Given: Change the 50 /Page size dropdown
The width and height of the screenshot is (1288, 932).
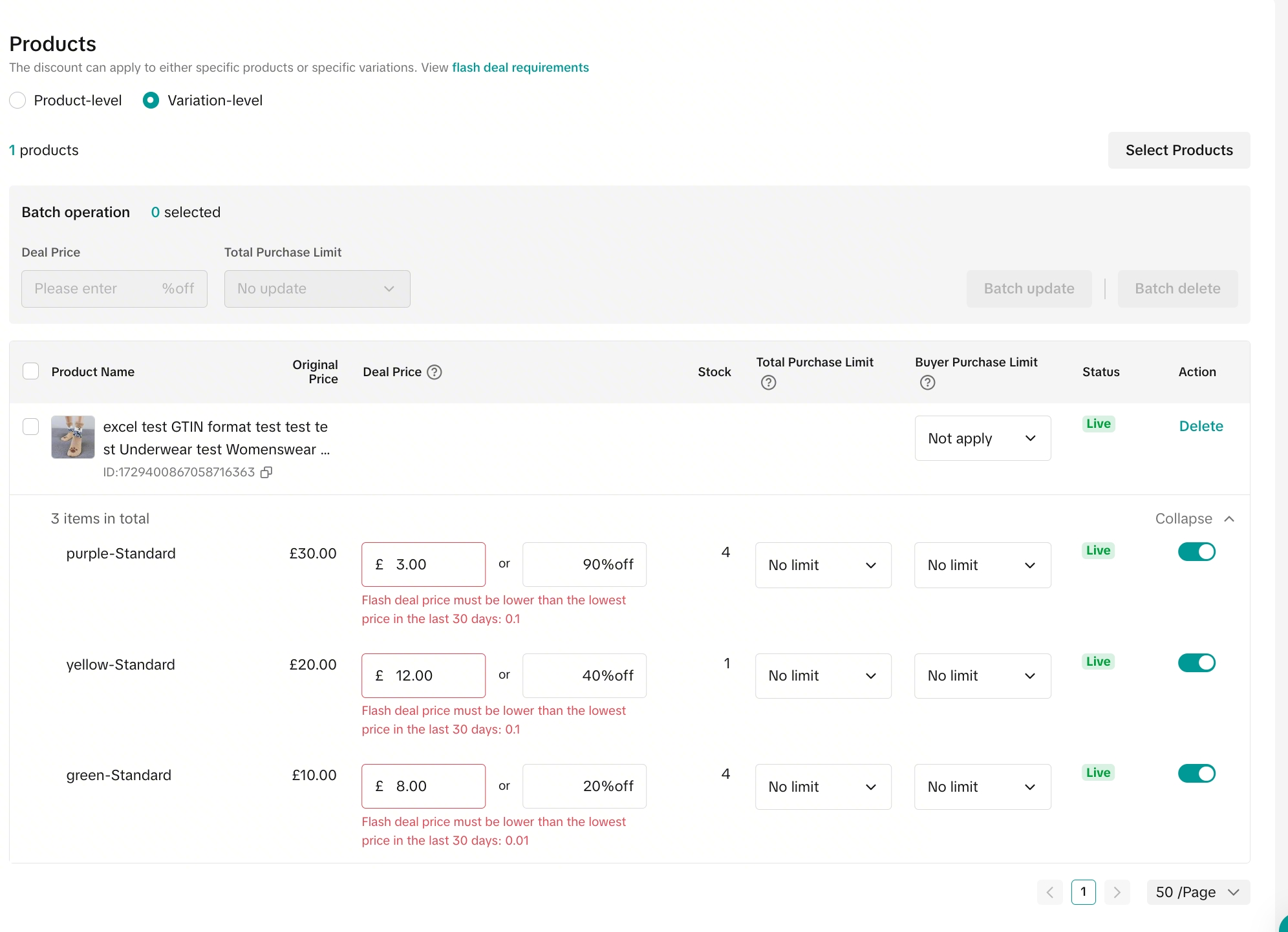Looking at the screenshot, I should 1197,893.
